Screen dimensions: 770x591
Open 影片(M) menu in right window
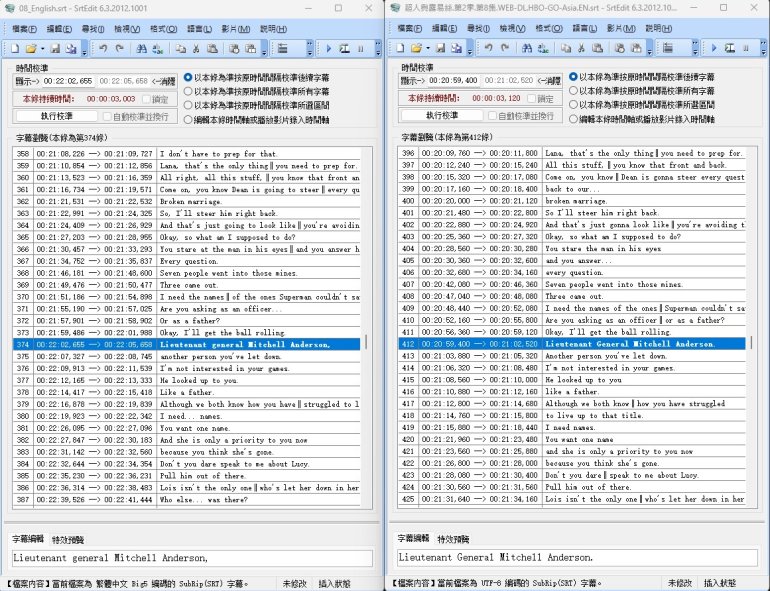point(621,28)
